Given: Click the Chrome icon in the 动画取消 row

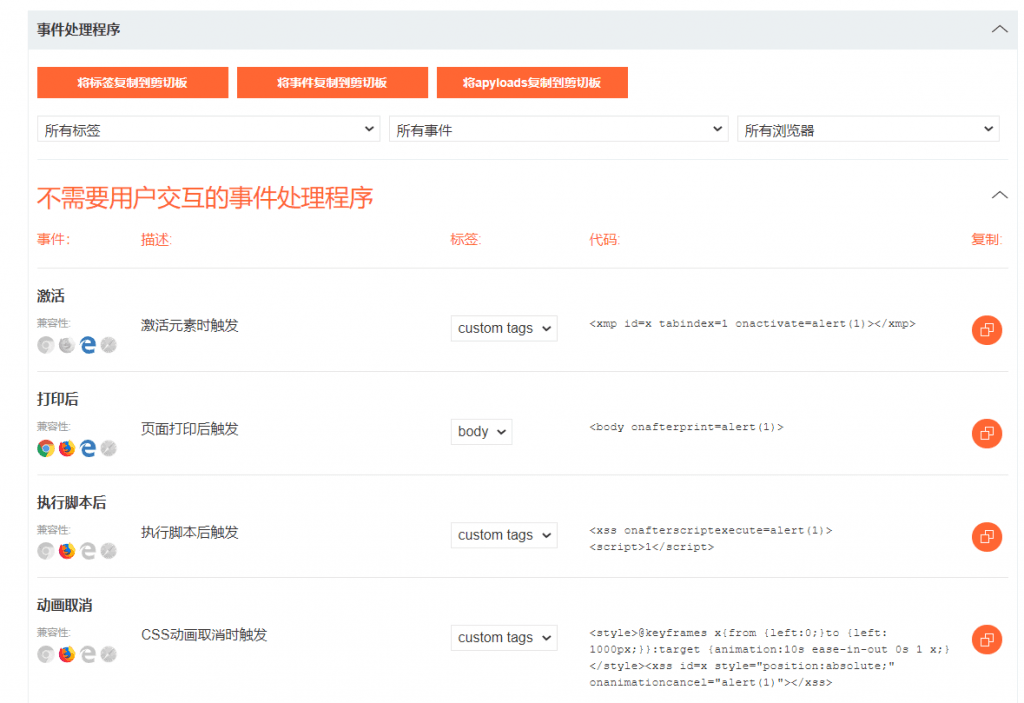Looking at the screenshot, I should click(46, 654).
